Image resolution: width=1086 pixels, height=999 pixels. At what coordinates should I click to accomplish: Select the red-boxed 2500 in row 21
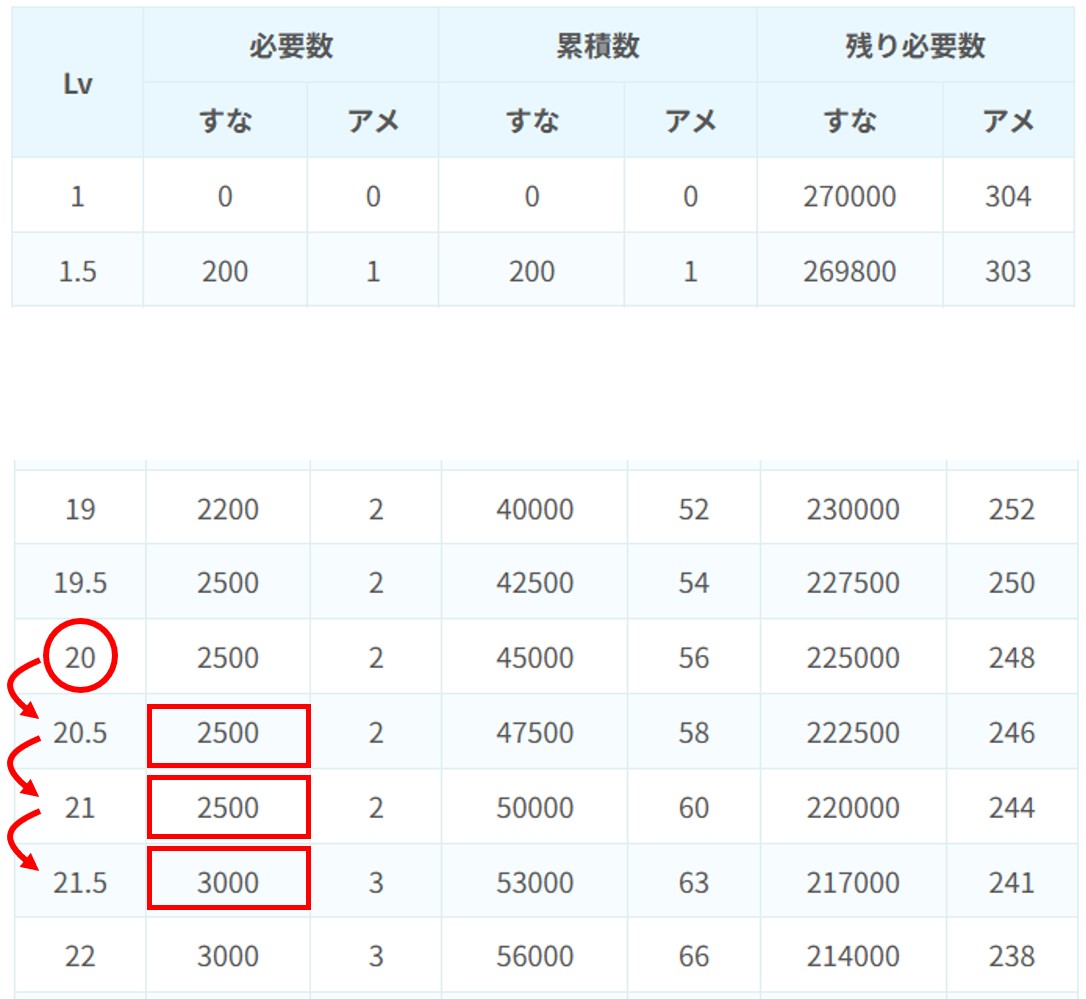click(228, 808)
